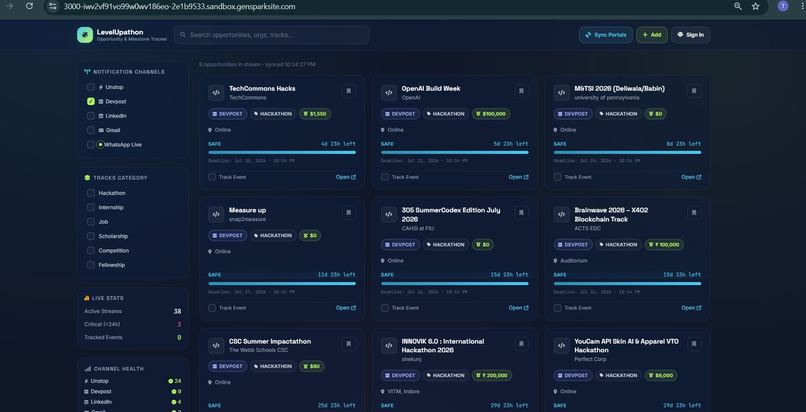Screen dimensions: 806x412
Task: Focus the Search opportunities input field
Action: [x=271, y=35]
